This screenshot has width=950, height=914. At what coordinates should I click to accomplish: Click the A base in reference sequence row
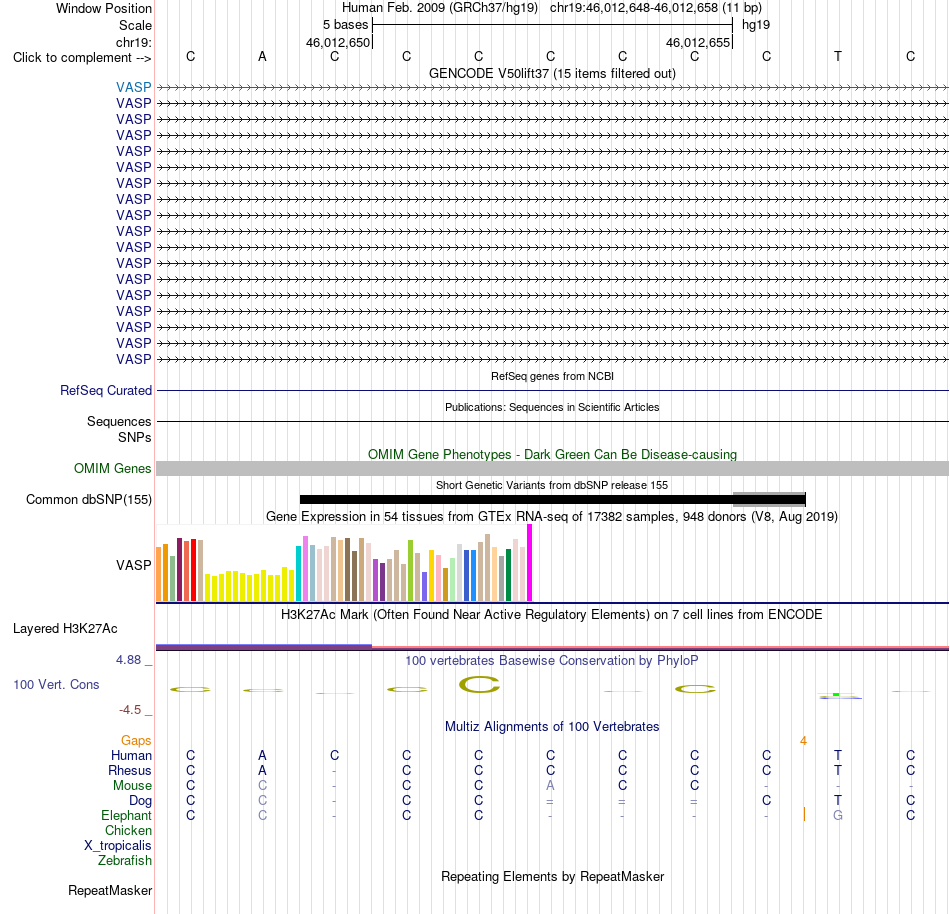262,56
